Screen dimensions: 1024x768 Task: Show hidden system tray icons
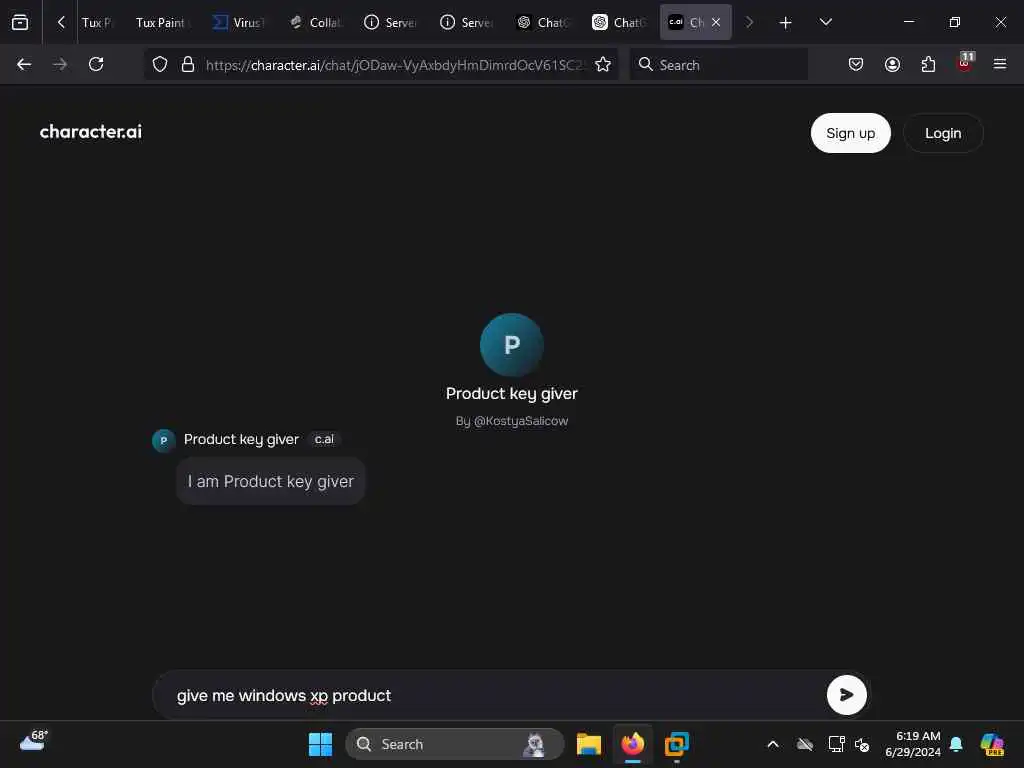(773, 744)
